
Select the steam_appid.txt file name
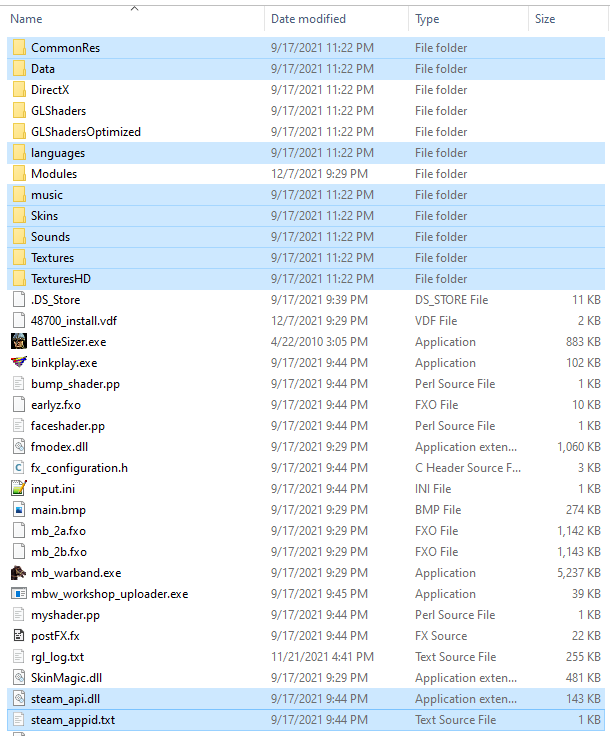[73, 720]
